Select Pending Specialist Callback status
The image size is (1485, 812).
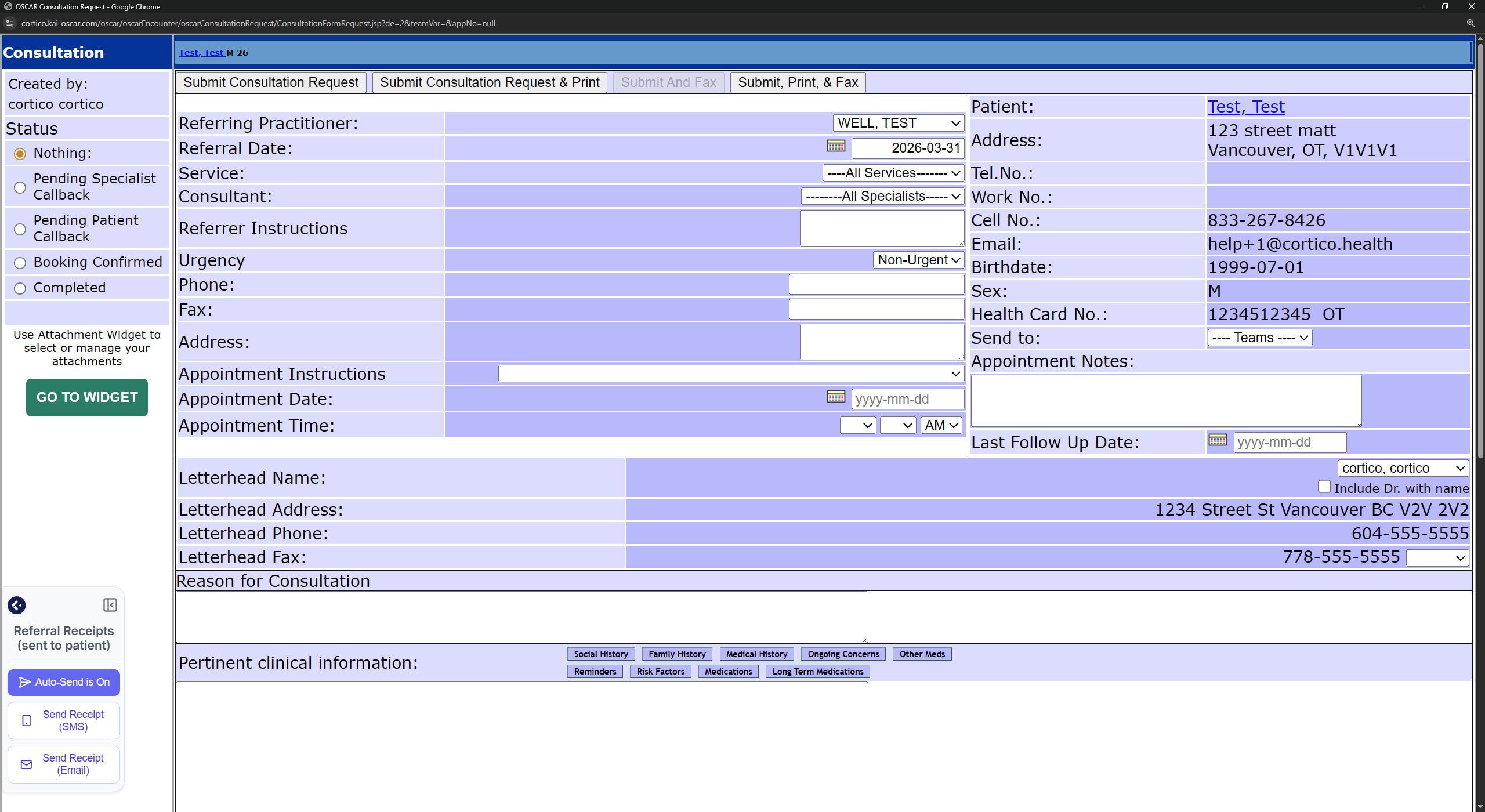(x=20, y=187)
